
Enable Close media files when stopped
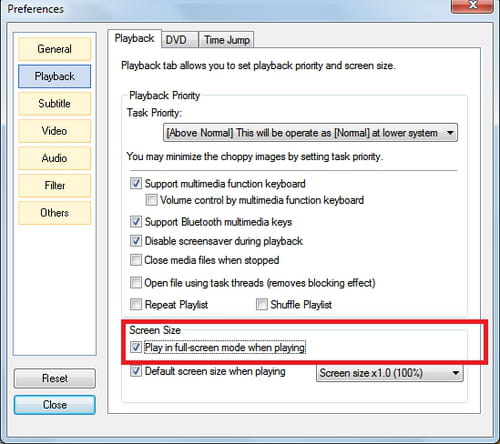(136, 260)
